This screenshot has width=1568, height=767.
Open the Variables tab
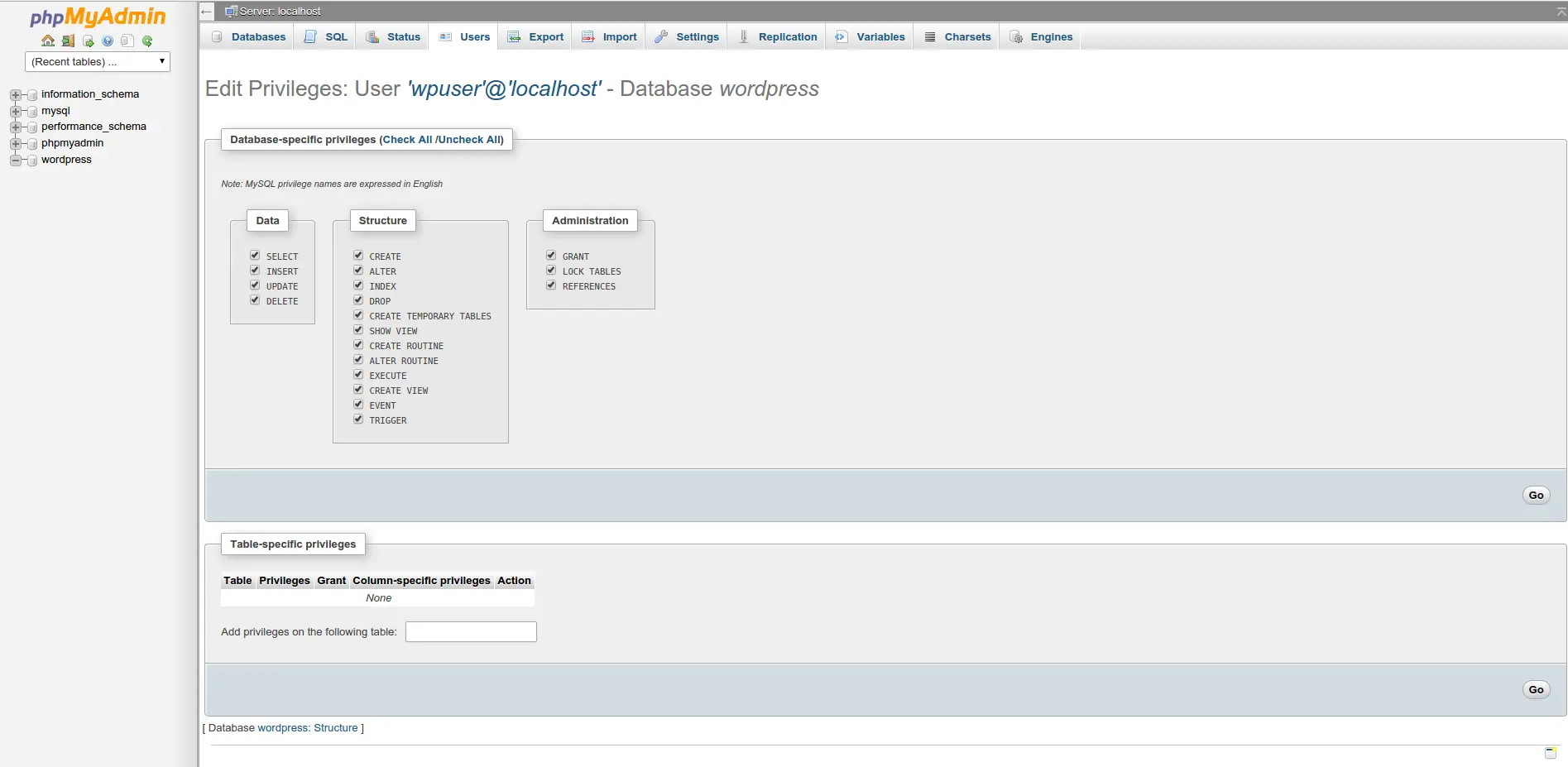[870, 37]
